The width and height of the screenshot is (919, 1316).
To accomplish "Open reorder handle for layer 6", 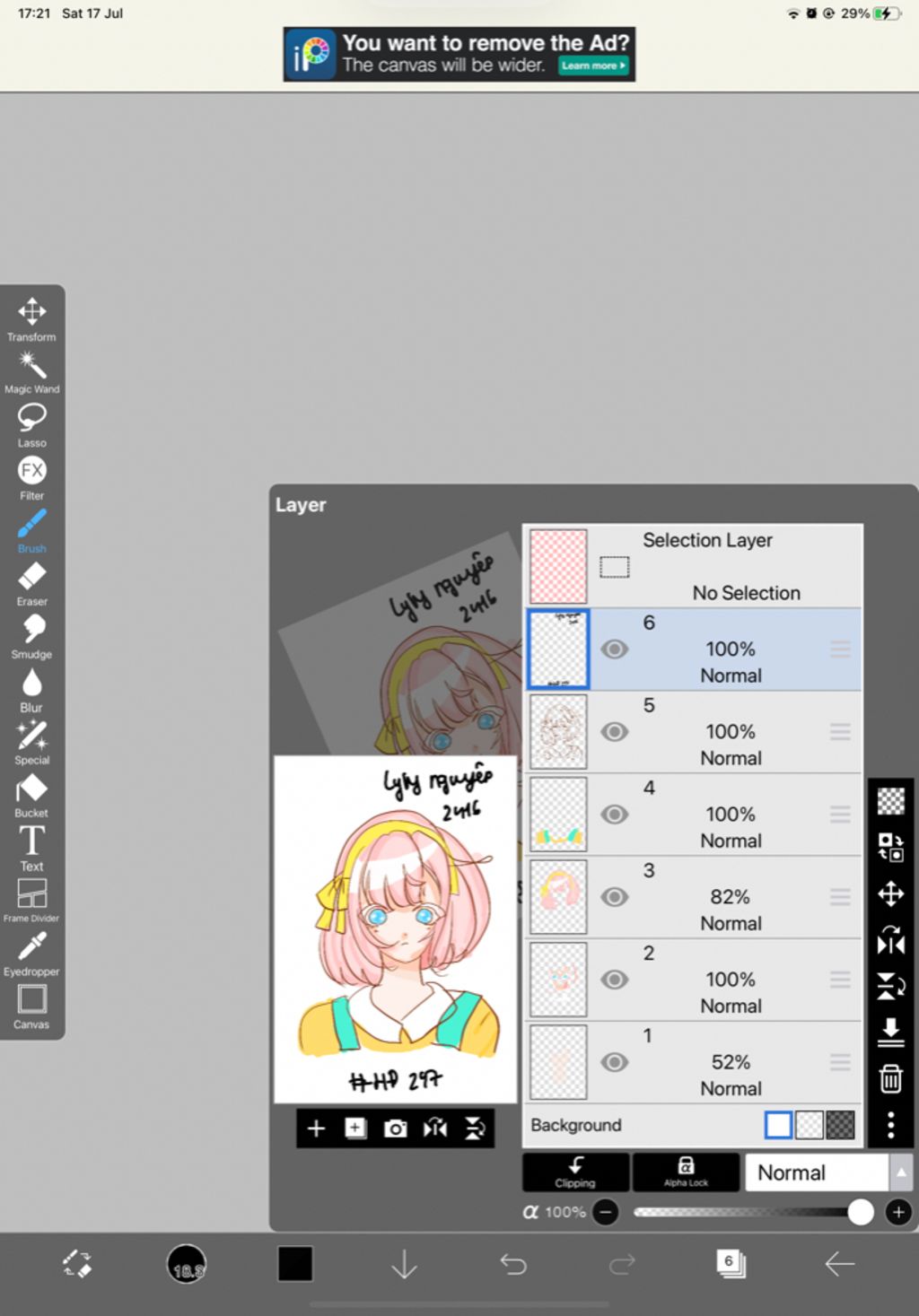I will [840, 649].
